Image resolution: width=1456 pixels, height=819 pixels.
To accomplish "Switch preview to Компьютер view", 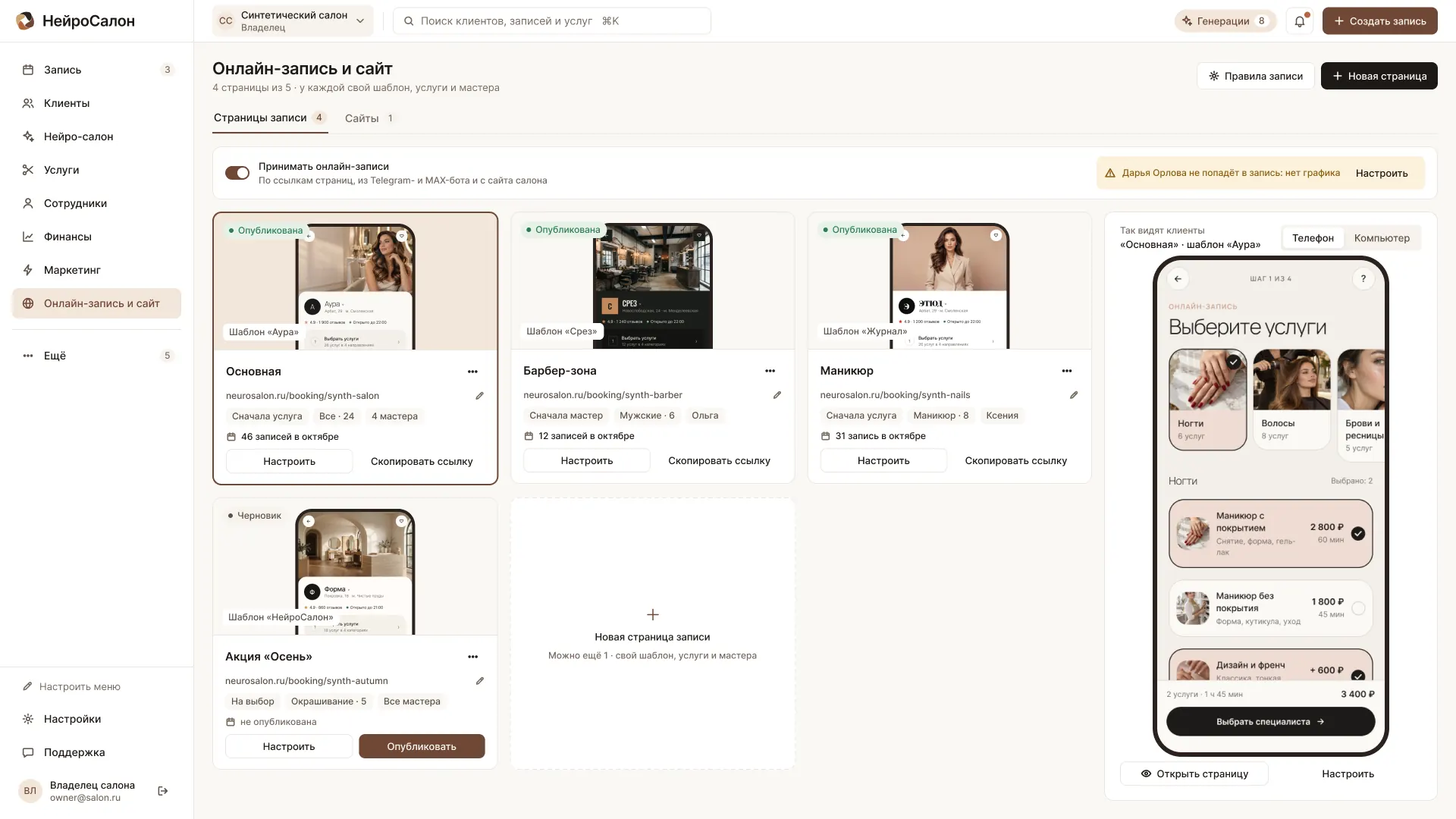I will (x=1382, y=238).
